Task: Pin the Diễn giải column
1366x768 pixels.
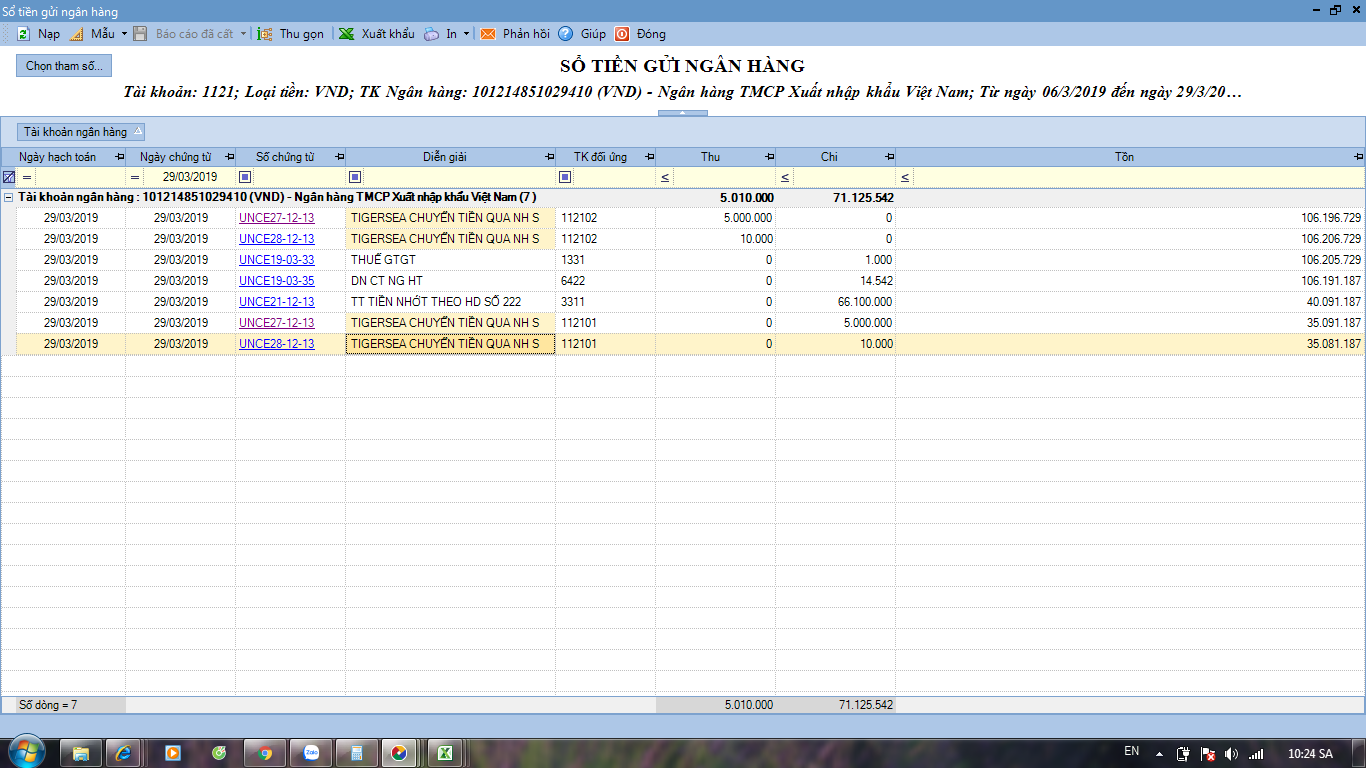Action: pyautogui.click(x=549, y=157)
